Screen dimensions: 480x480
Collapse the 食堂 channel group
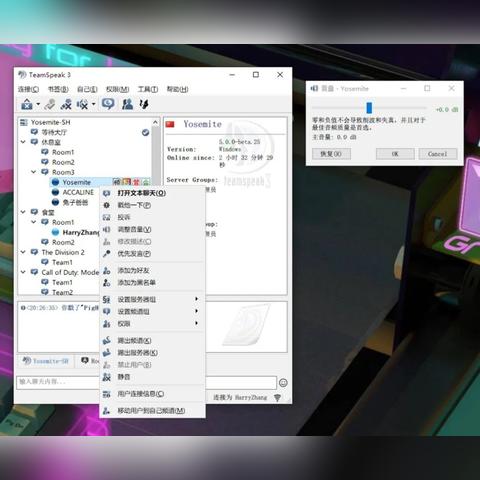23,212
